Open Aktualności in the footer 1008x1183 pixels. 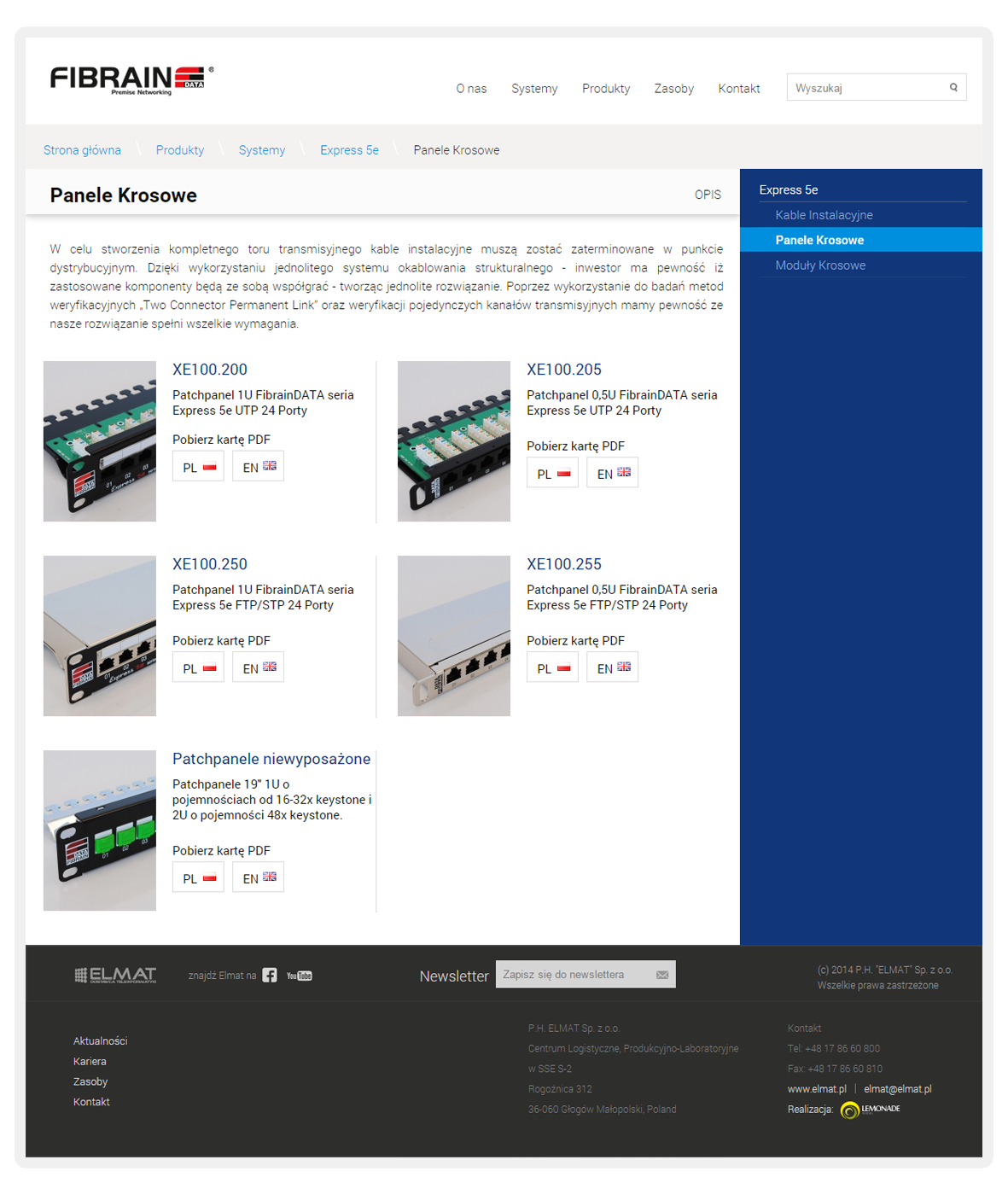point(100,1041)
